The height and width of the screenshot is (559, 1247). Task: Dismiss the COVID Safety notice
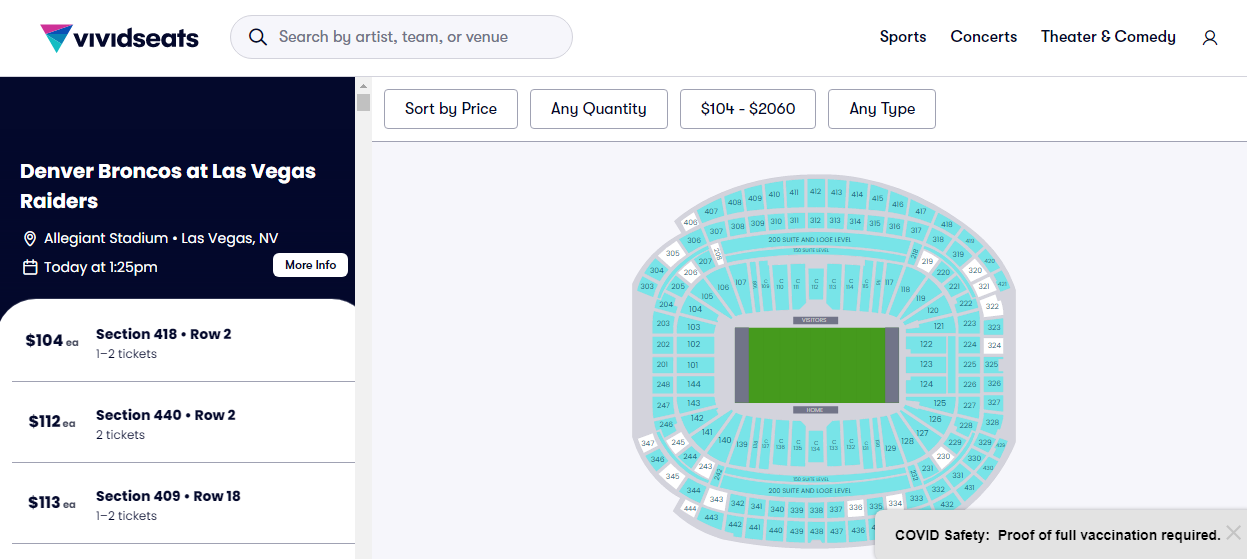(1234, 533)
